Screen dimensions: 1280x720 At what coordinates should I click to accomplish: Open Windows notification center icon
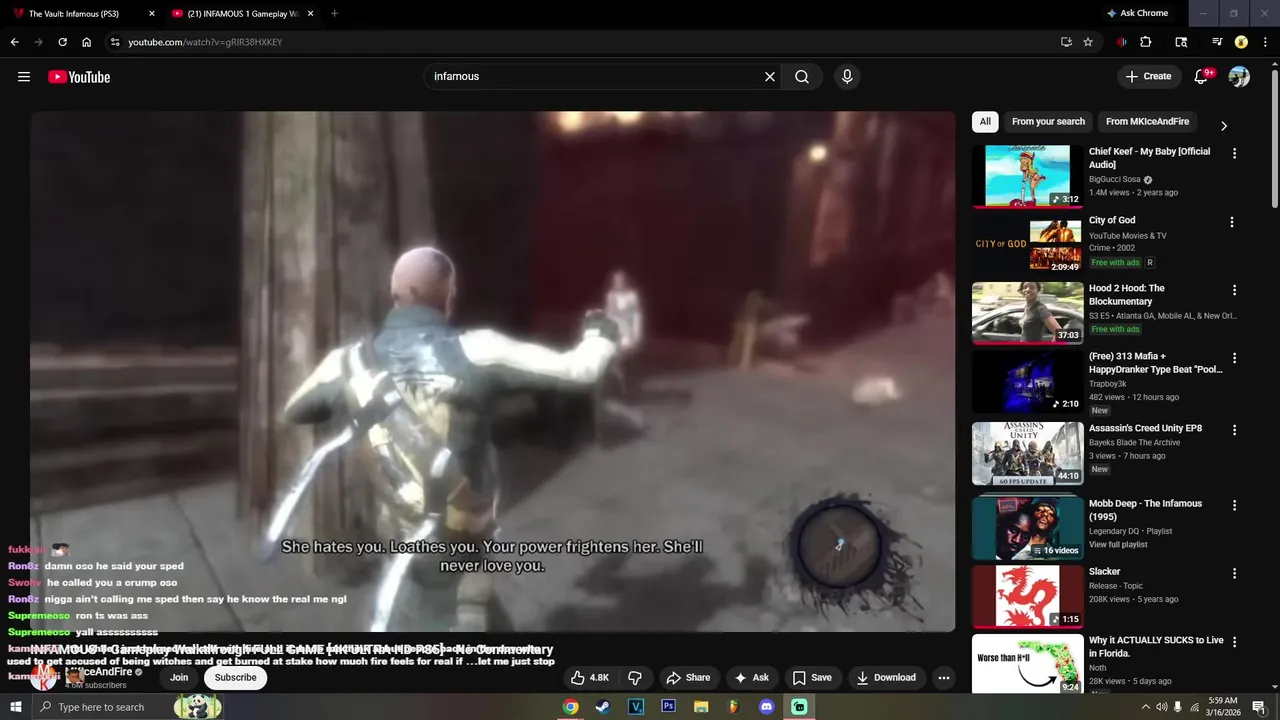pos(1259,707)
